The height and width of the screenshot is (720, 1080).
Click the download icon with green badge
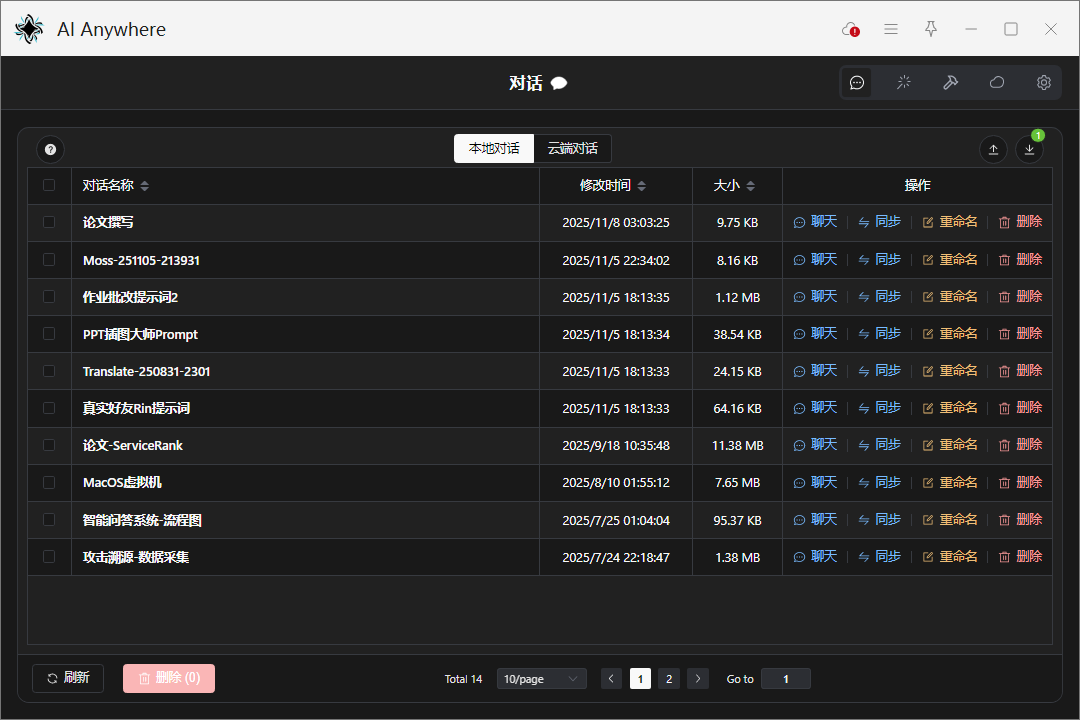(x=1029, y=150)
